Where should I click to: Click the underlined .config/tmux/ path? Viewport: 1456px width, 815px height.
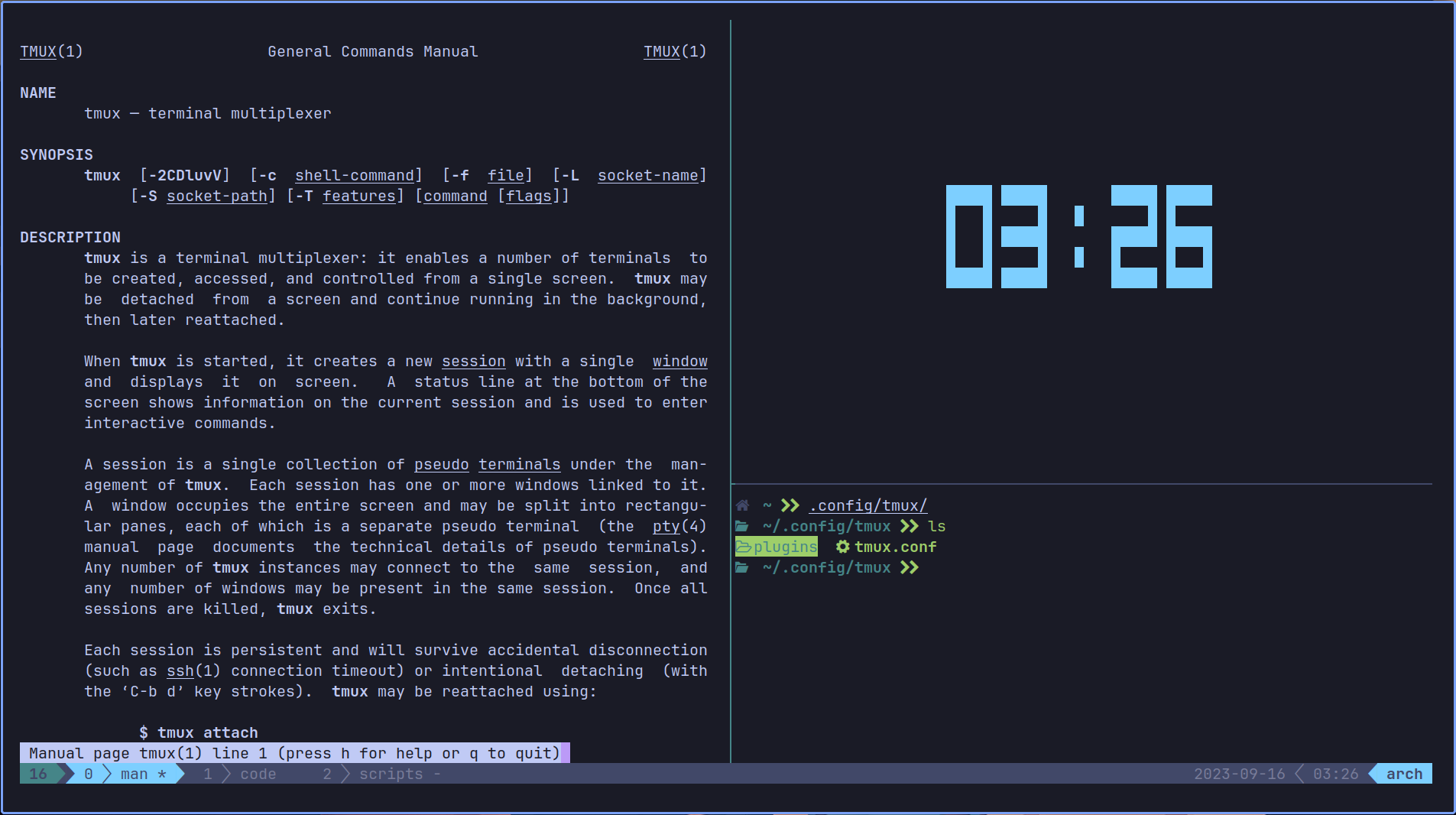(868, 505)
